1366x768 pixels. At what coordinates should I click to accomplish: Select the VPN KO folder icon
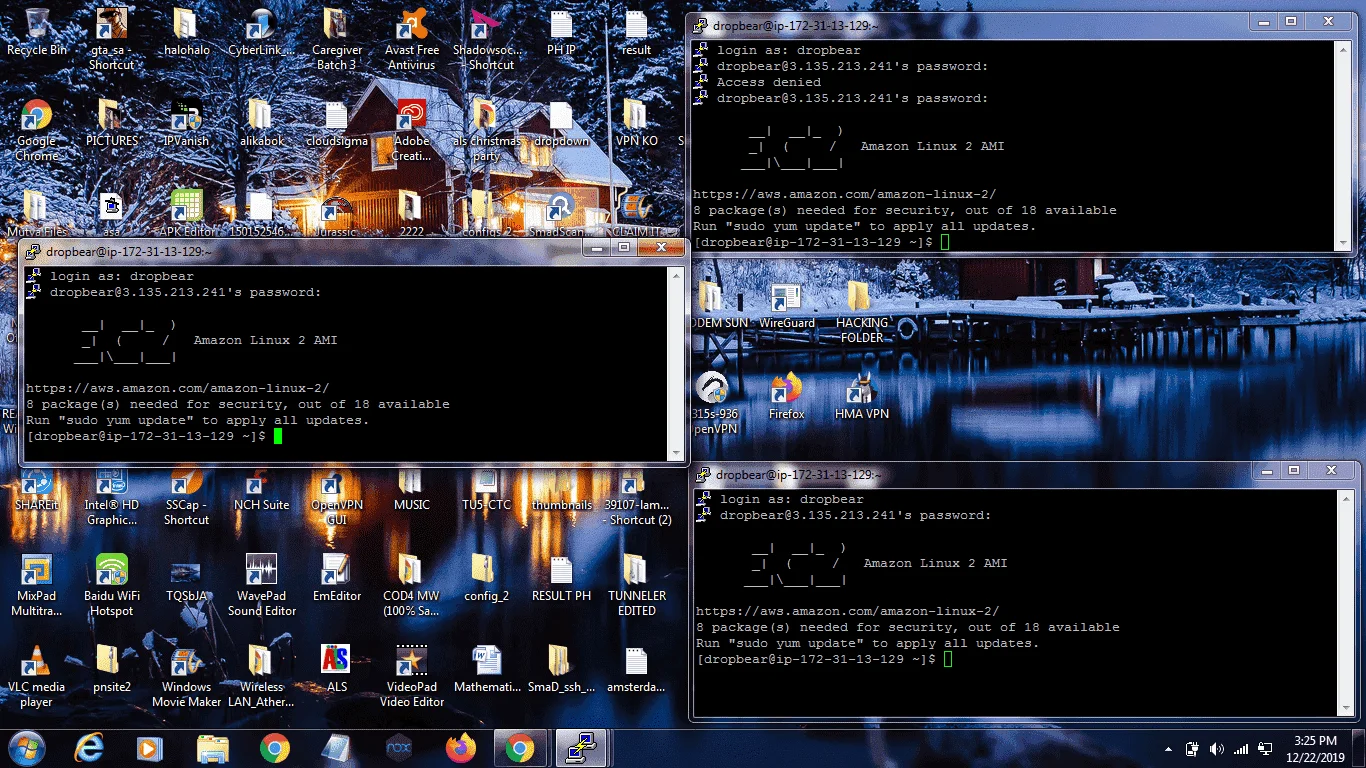tap(636, 124)
